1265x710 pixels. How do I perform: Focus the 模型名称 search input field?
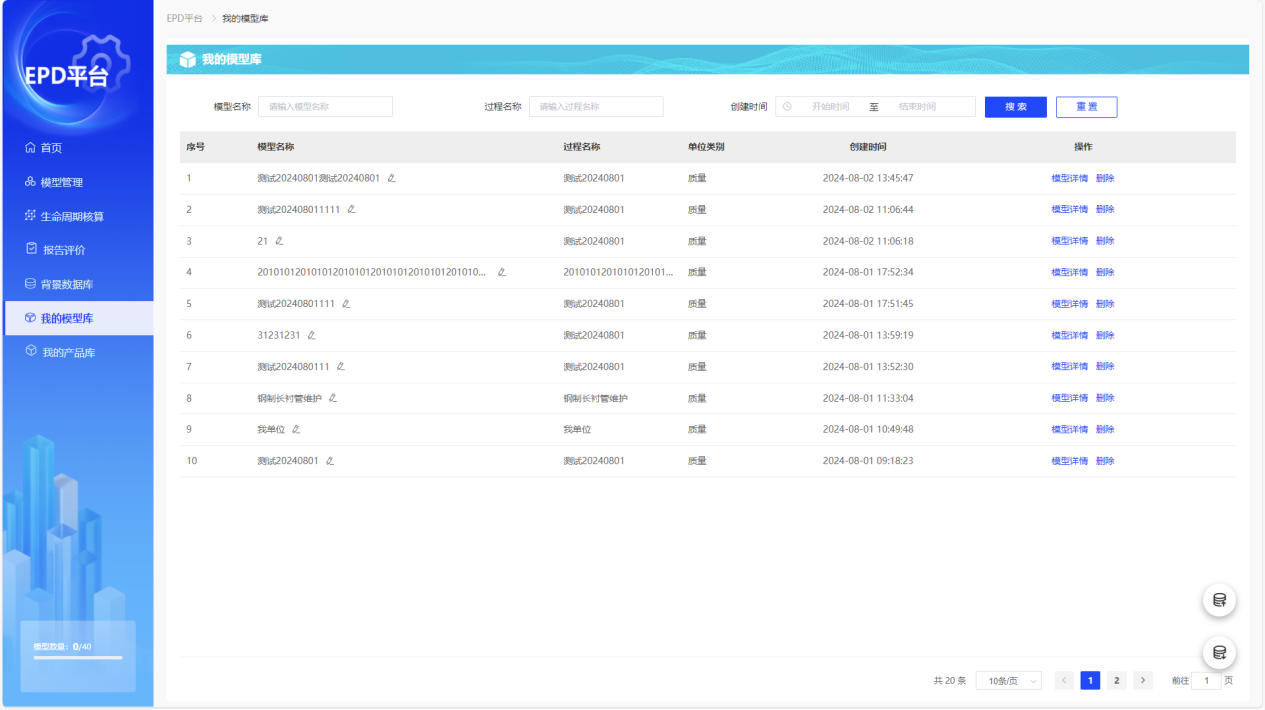click(x=325, y=107)
